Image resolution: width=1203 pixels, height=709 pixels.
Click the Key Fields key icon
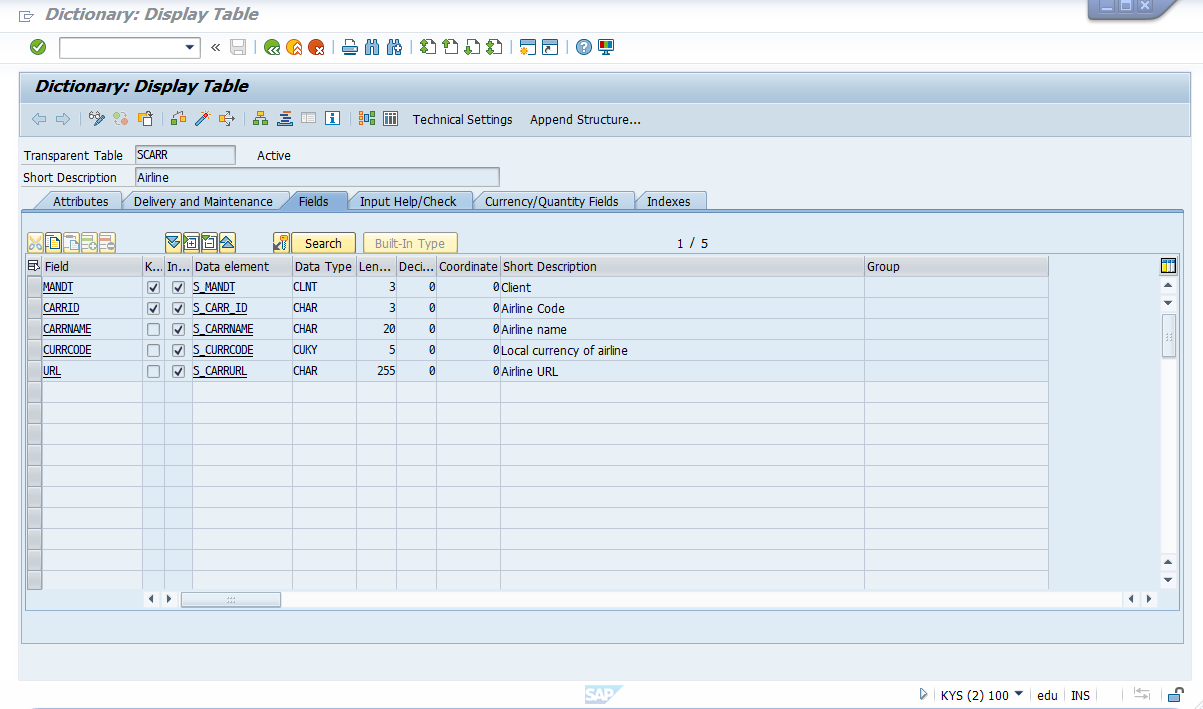coord(281,242)
